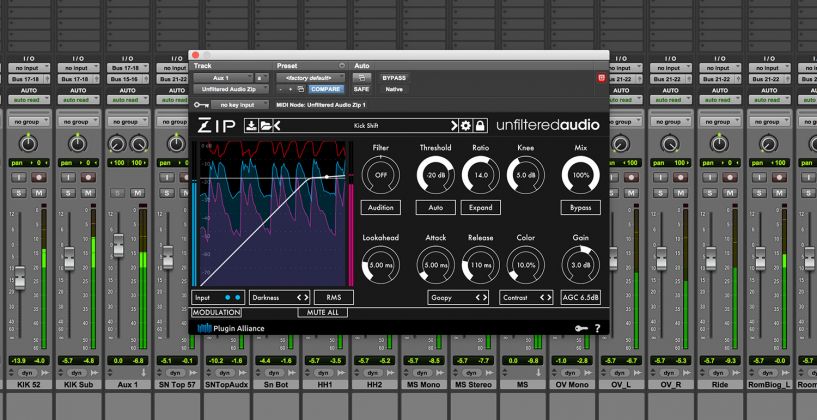Screen dimensions: 817x420
Task: Mute the KIK 52 channel
Action: point(38,193)
